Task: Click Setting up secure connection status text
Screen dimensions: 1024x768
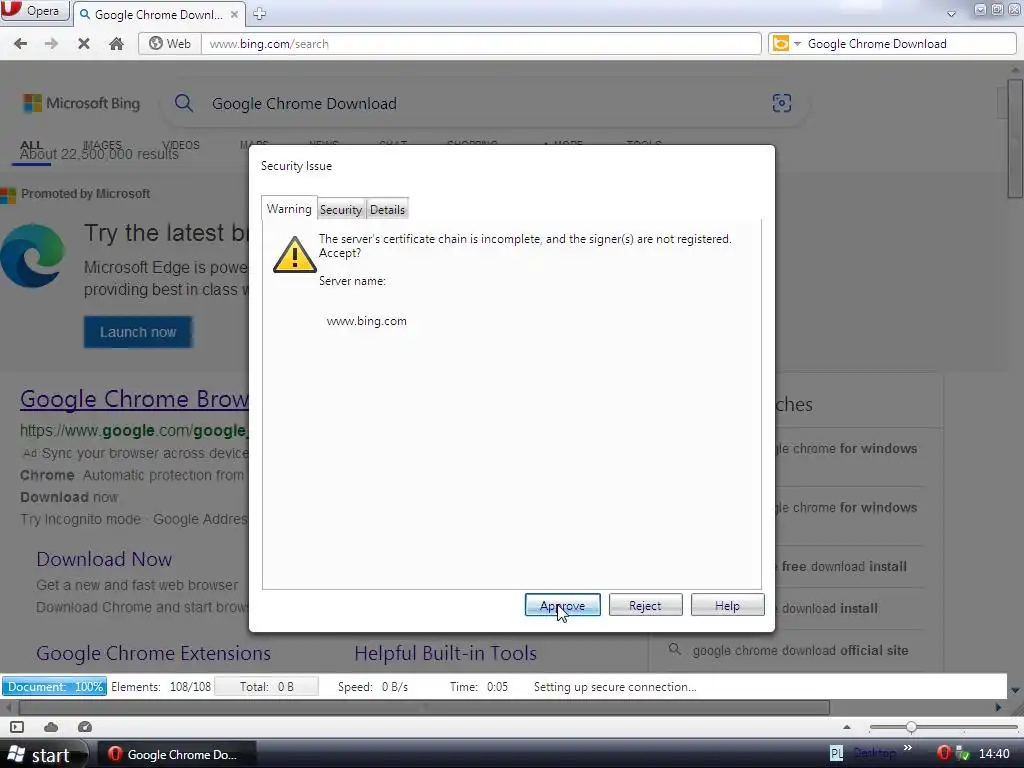Action: 615,686
